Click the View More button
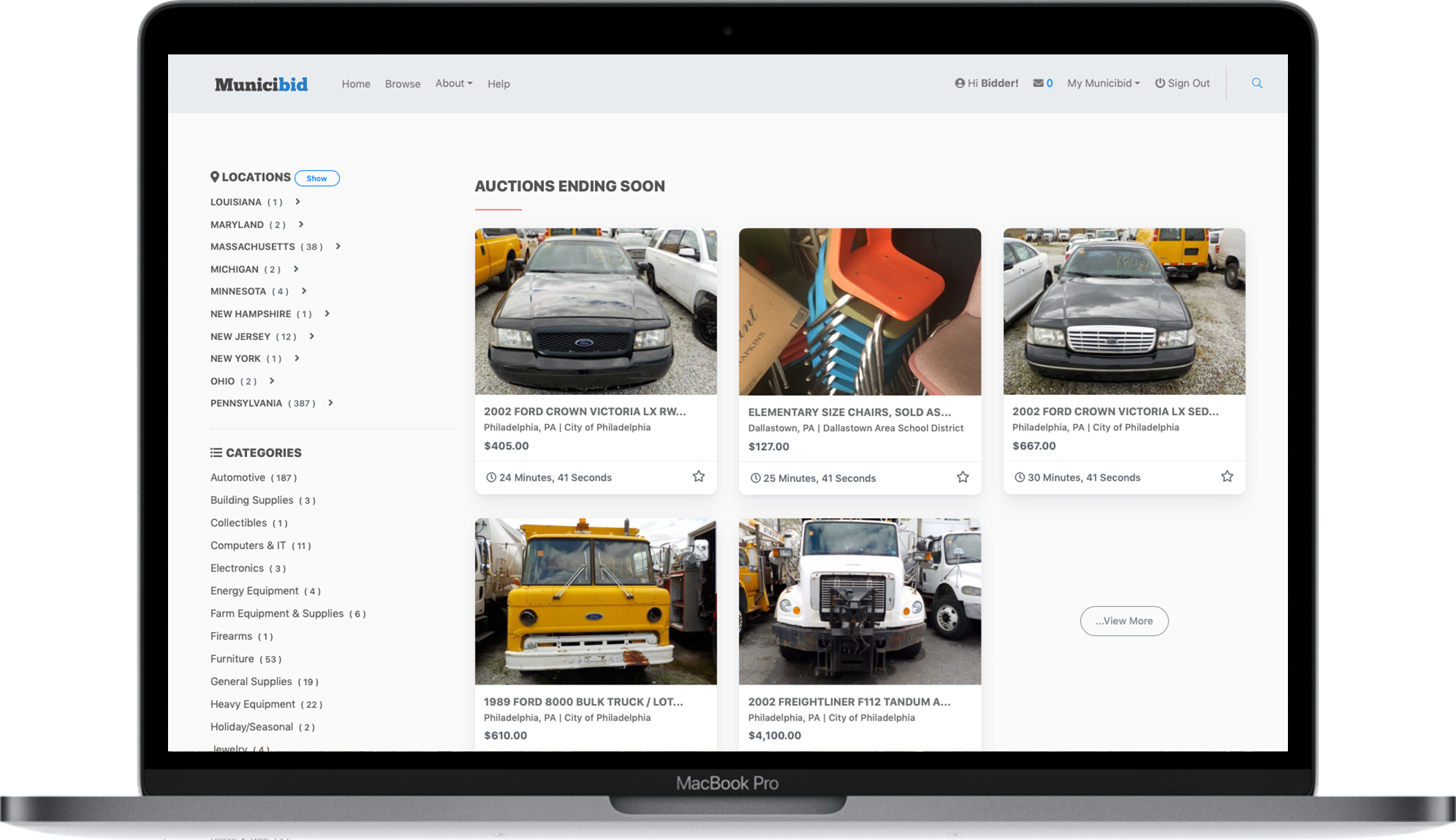 (1124, 621)
